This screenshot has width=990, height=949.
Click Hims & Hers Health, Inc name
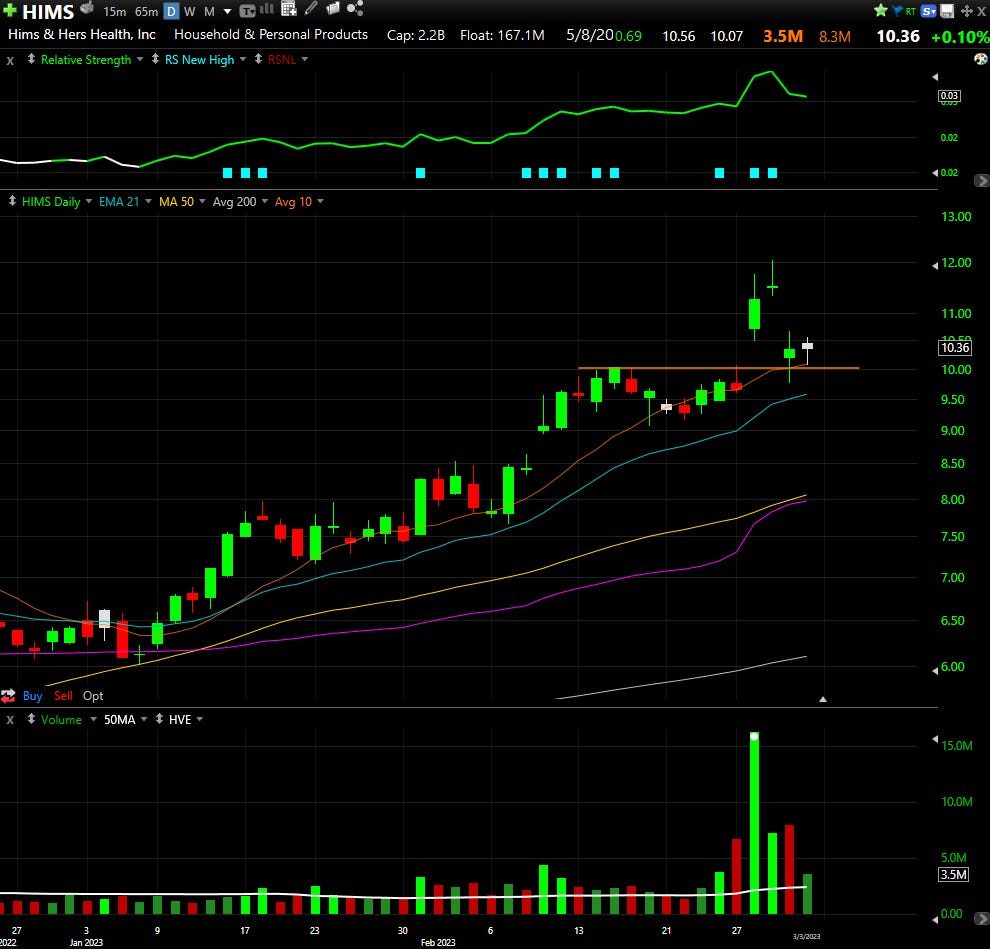(x=81, y=35)
